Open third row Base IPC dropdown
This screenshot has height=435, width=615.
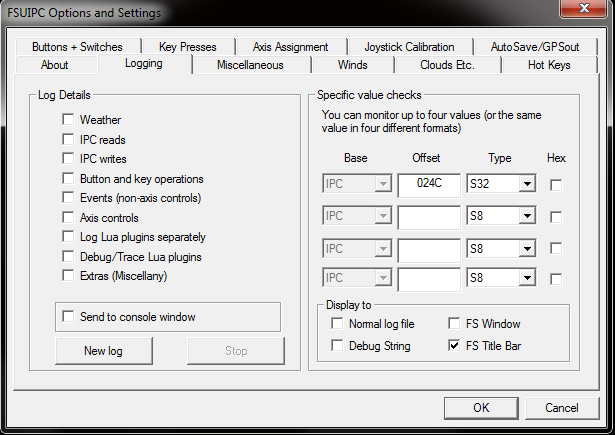[357, 248]
